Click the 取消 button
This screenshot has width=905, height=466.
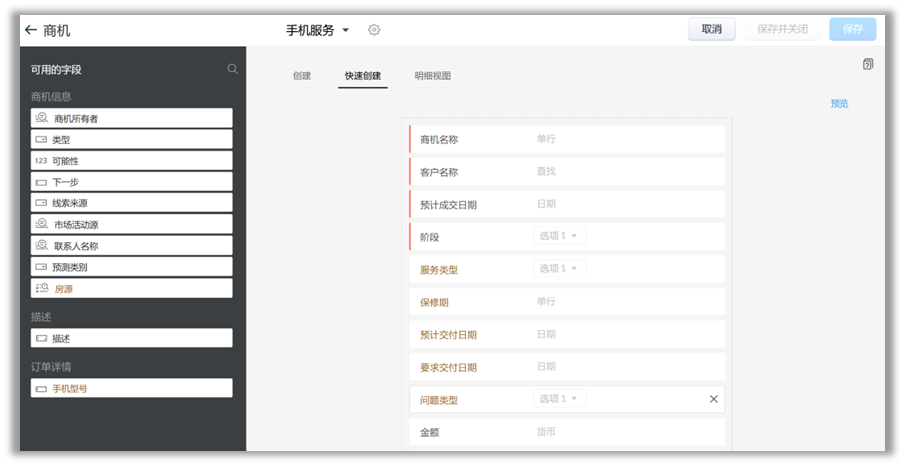(711, 29)
